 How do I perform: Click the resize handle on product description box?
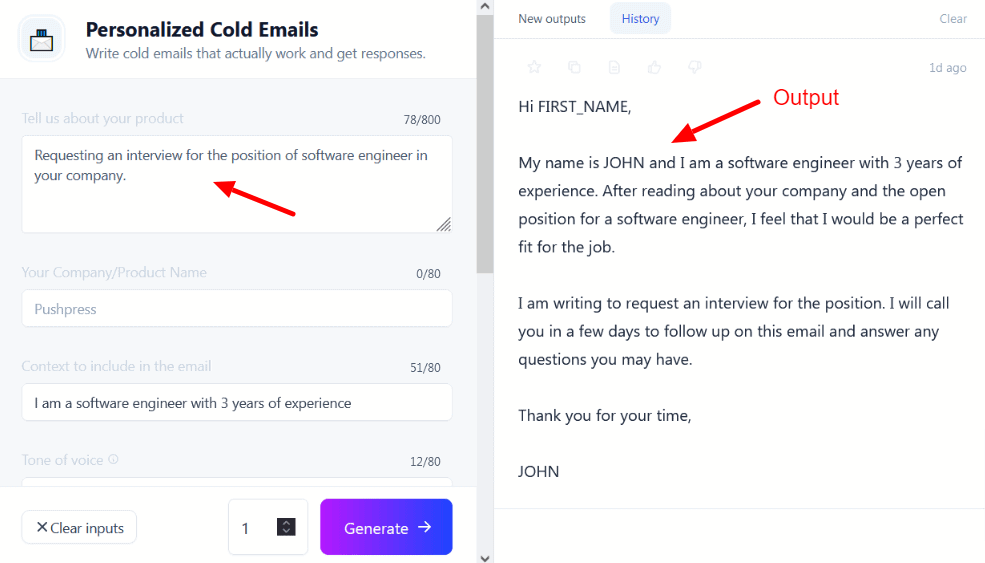click(443, 224)
